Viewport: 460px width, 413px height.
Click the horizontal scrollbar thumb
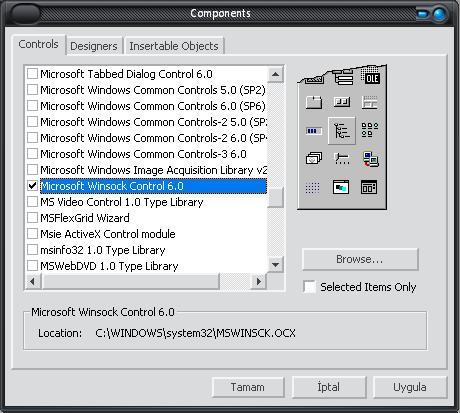point(130,281)
